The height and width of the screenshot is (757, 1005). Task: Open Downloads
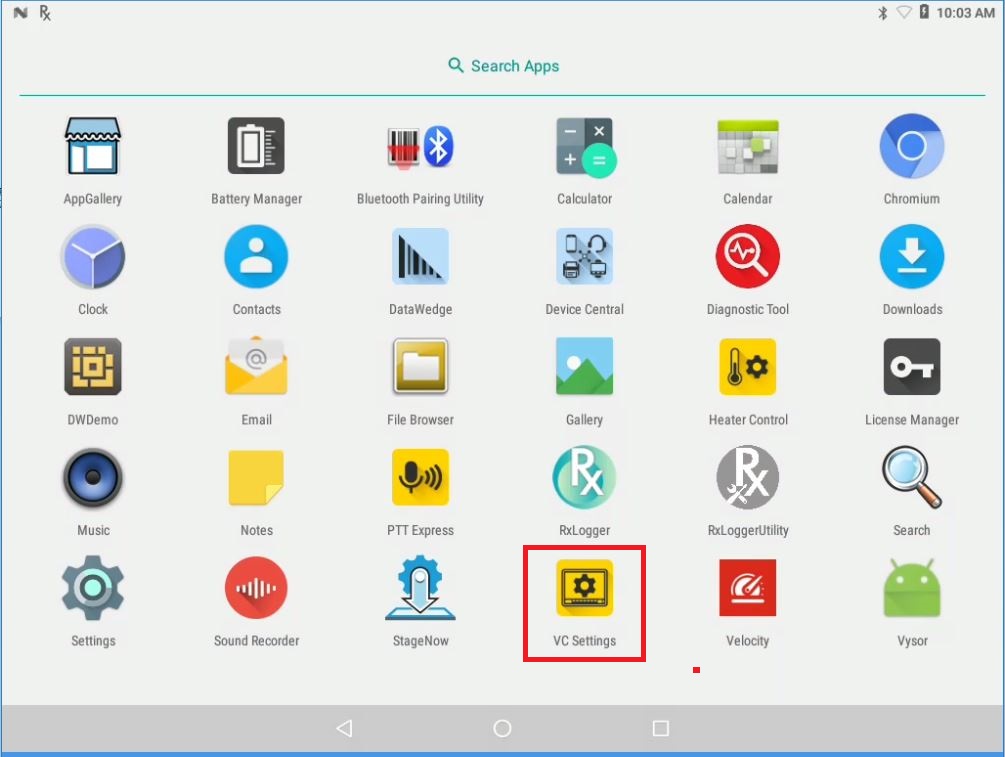(911, 256)
